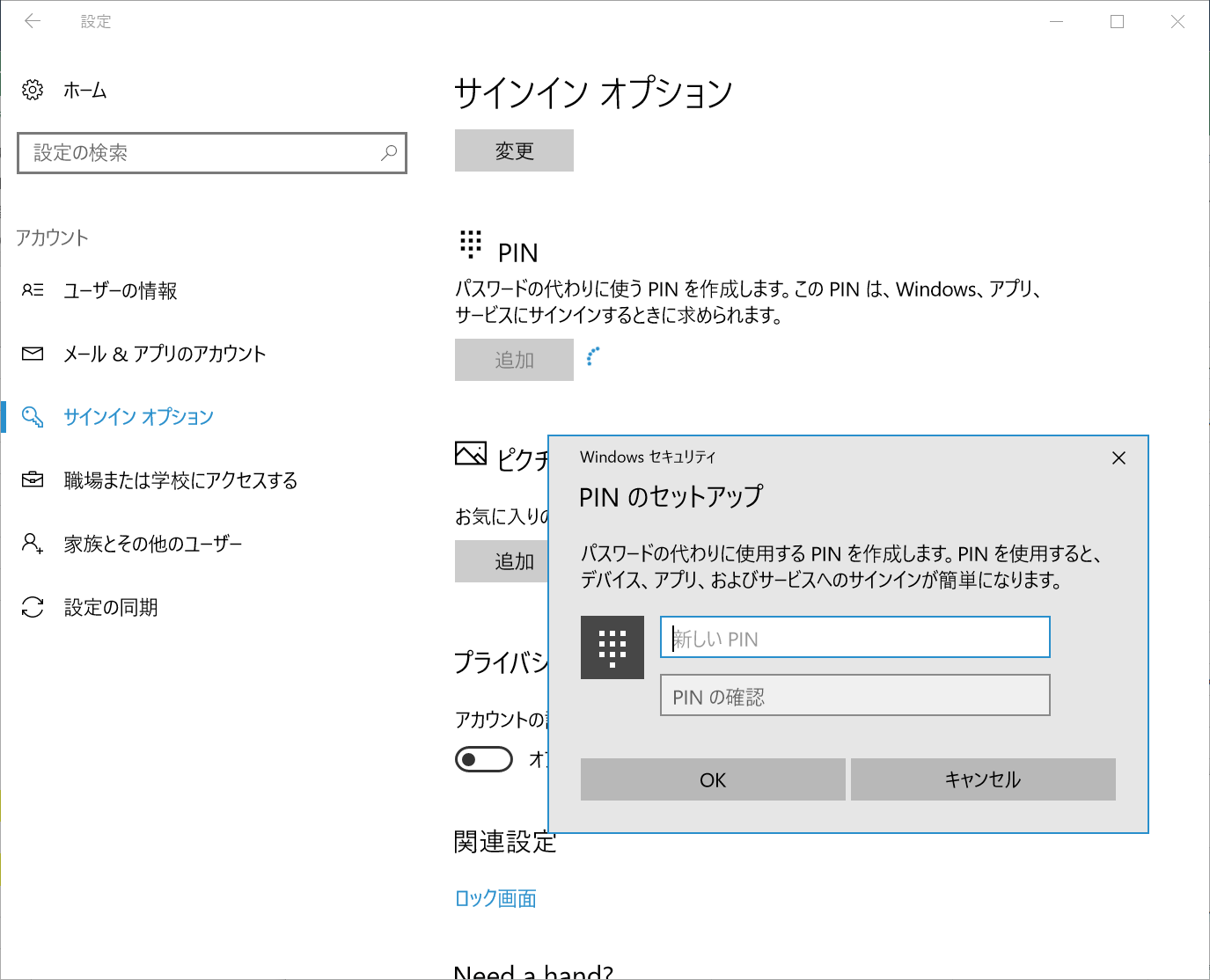Viewport: 1210px width, 980px height.
Task: Click キャンセル to dismiss the dialog
Action: (x=983, y=779)
